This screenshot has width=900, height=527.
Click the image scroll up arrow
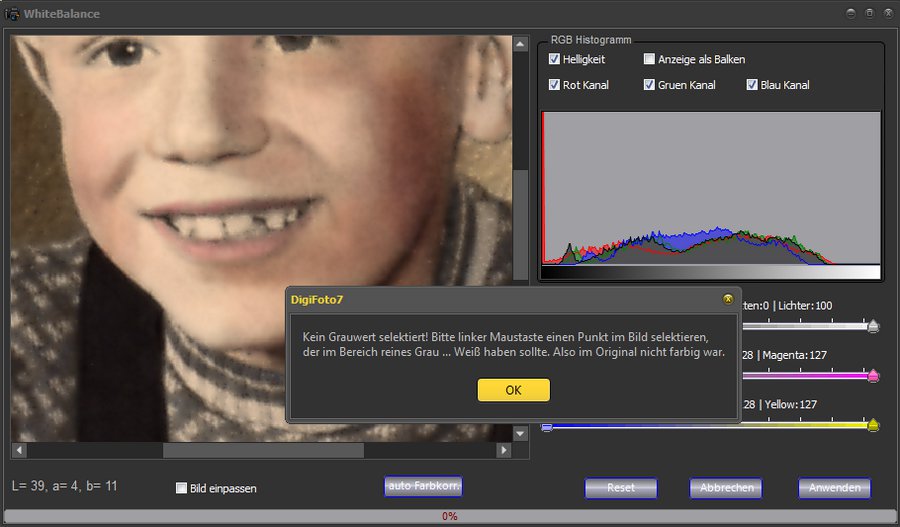pos(520,44)
